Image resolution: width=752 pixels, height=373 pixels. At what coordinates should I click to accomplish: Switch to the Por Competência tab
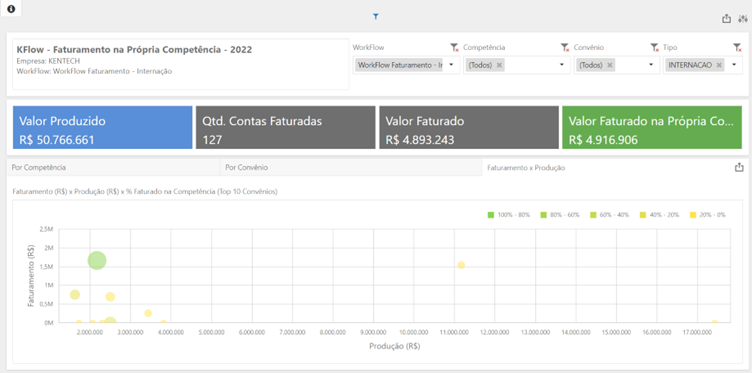pyautogui.click(x=113, y=168)
